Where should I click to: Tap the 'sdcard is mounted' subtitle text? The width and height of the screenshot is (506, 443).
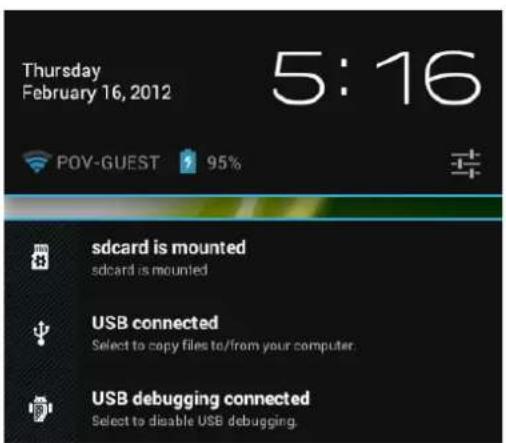(150, 270)
